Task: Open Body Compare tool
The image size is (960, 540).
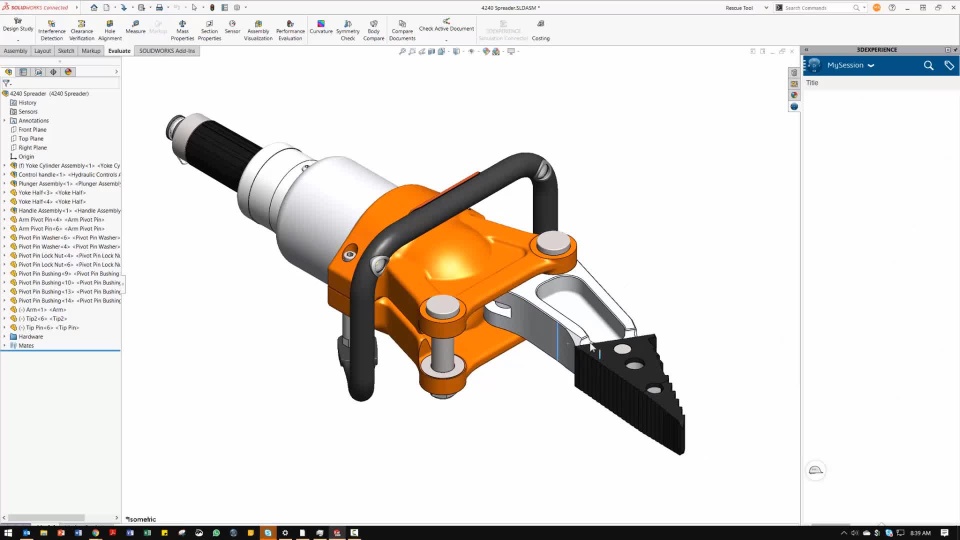Action: [x=373, y=31]
